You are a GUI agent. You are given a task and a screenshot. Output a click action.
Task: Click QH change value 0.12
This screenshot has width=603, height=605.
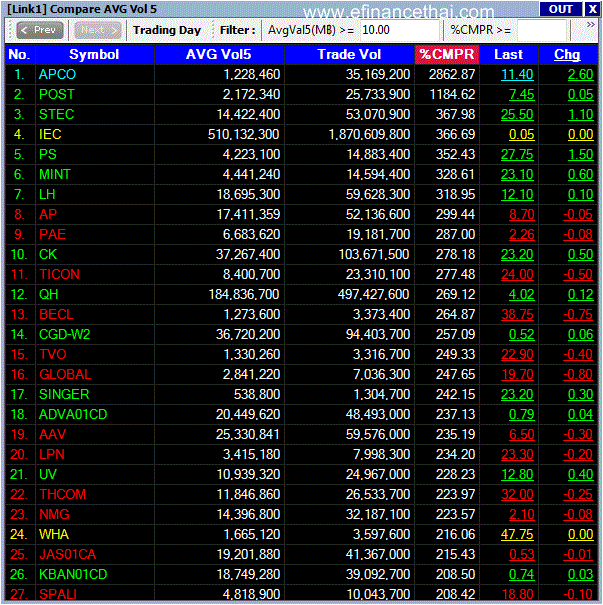[x=580, y=294]
